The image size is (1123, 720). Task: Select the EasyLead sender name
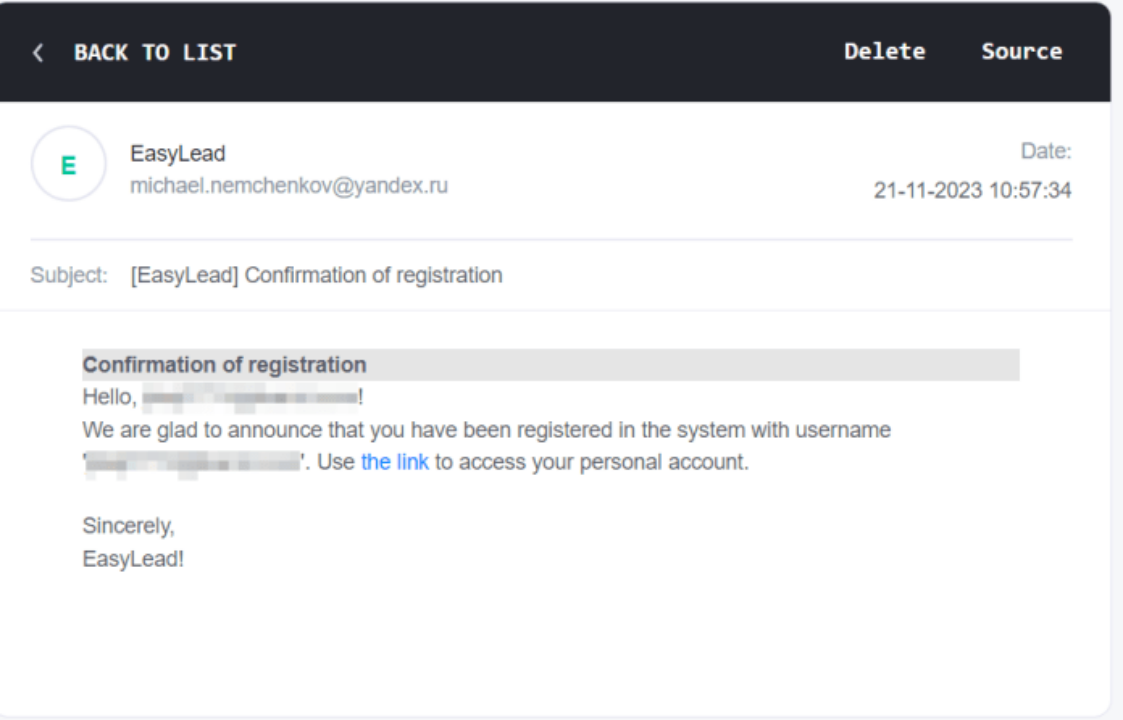(178, 153)
